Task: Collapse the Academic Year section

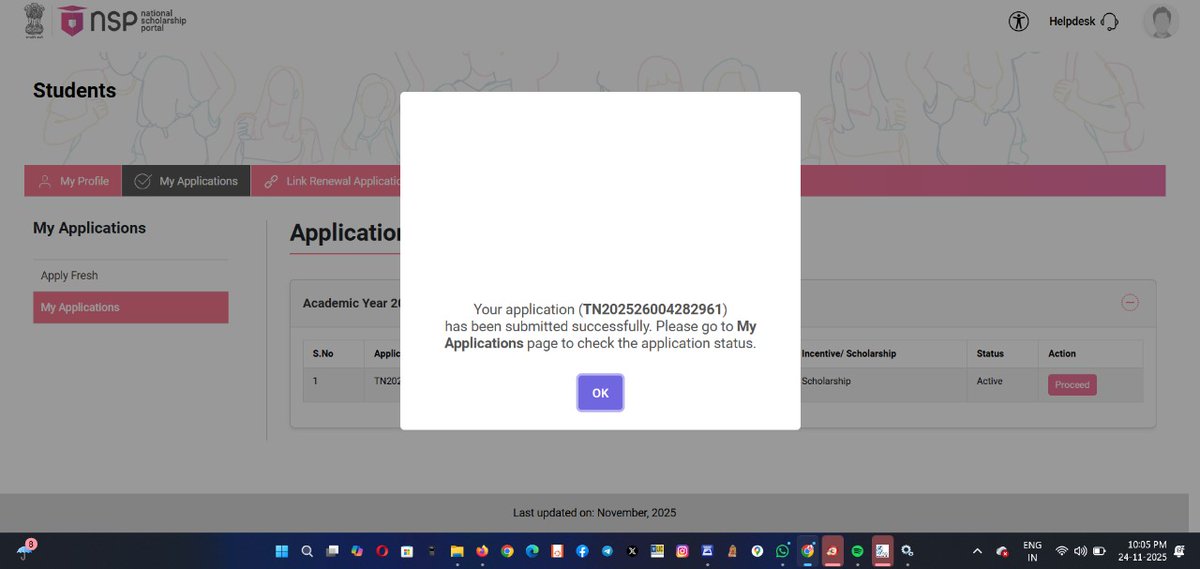Action: (1130, 302)
